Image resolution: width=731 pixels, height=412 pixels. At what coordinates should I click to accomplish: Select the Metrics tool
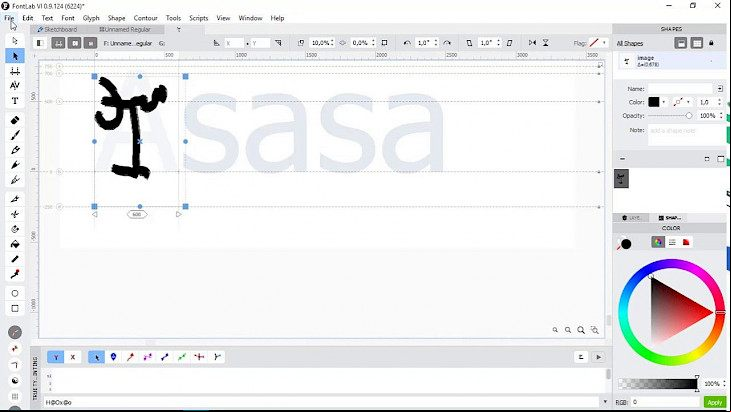click(x=15, y=71)
